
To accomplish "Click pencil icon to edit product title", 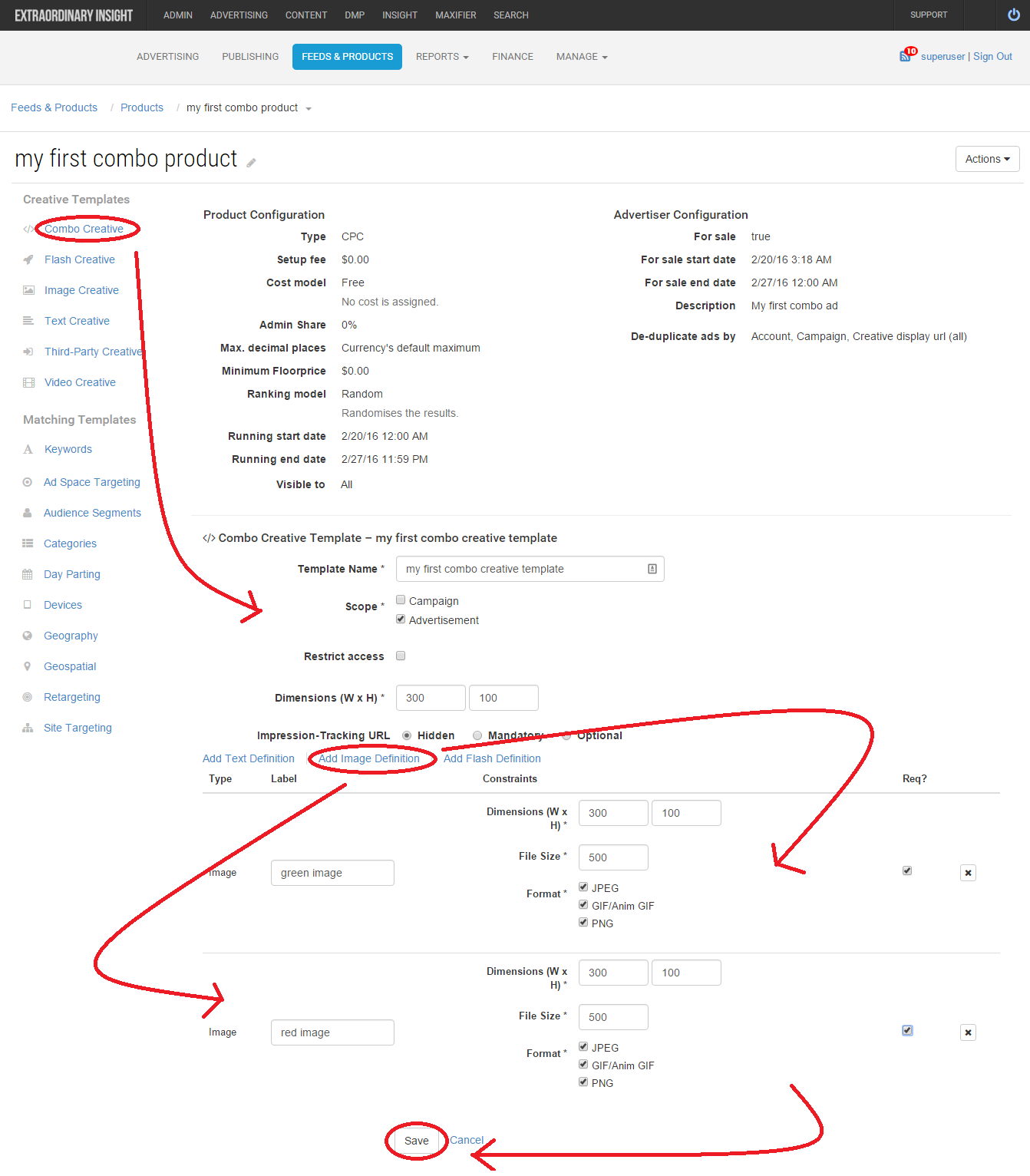I will click(251, 162).
